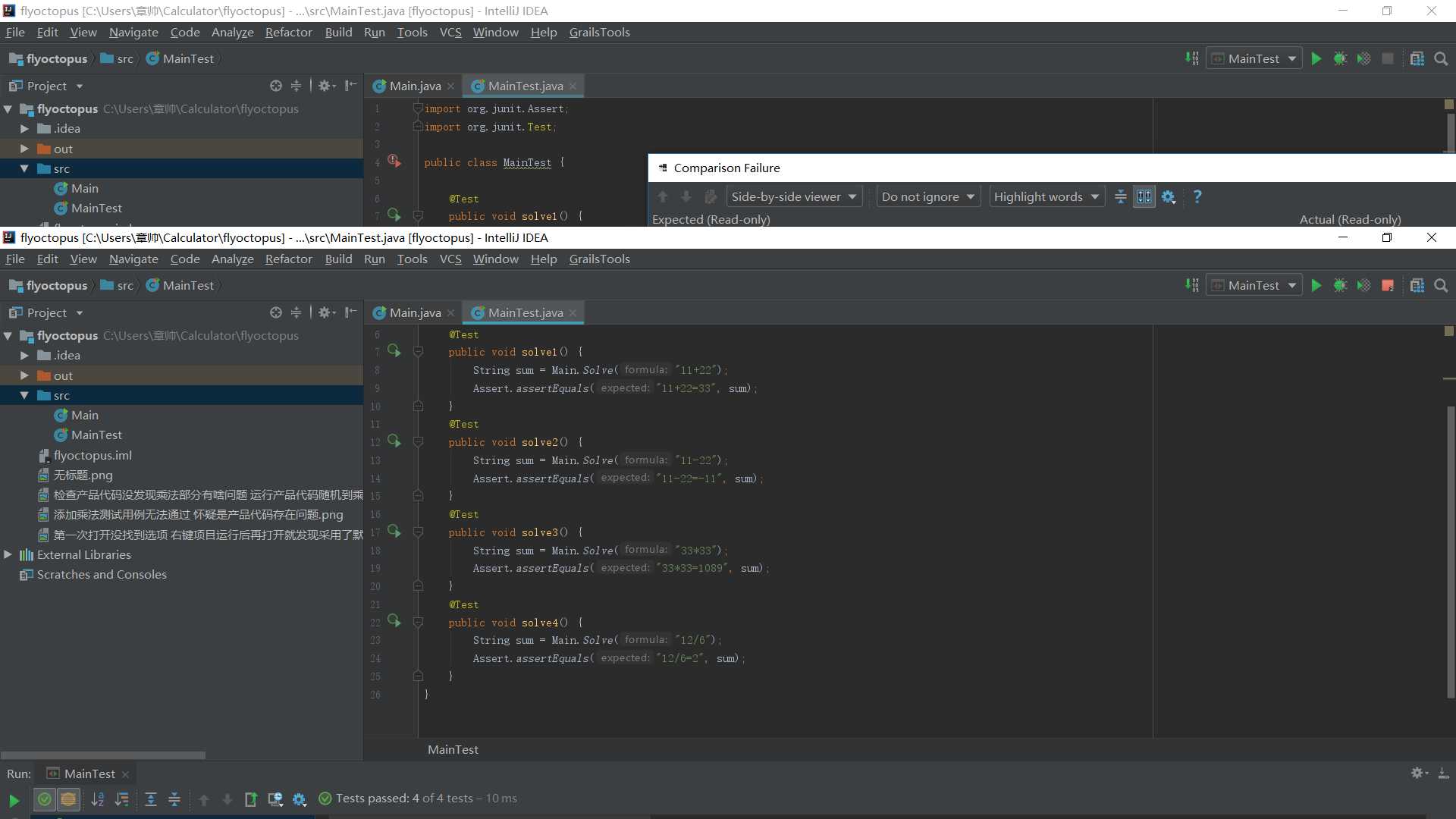Toggle Show Ignored tests in Run panel
Screen dimensions: 1456x819
pos(68,799)
